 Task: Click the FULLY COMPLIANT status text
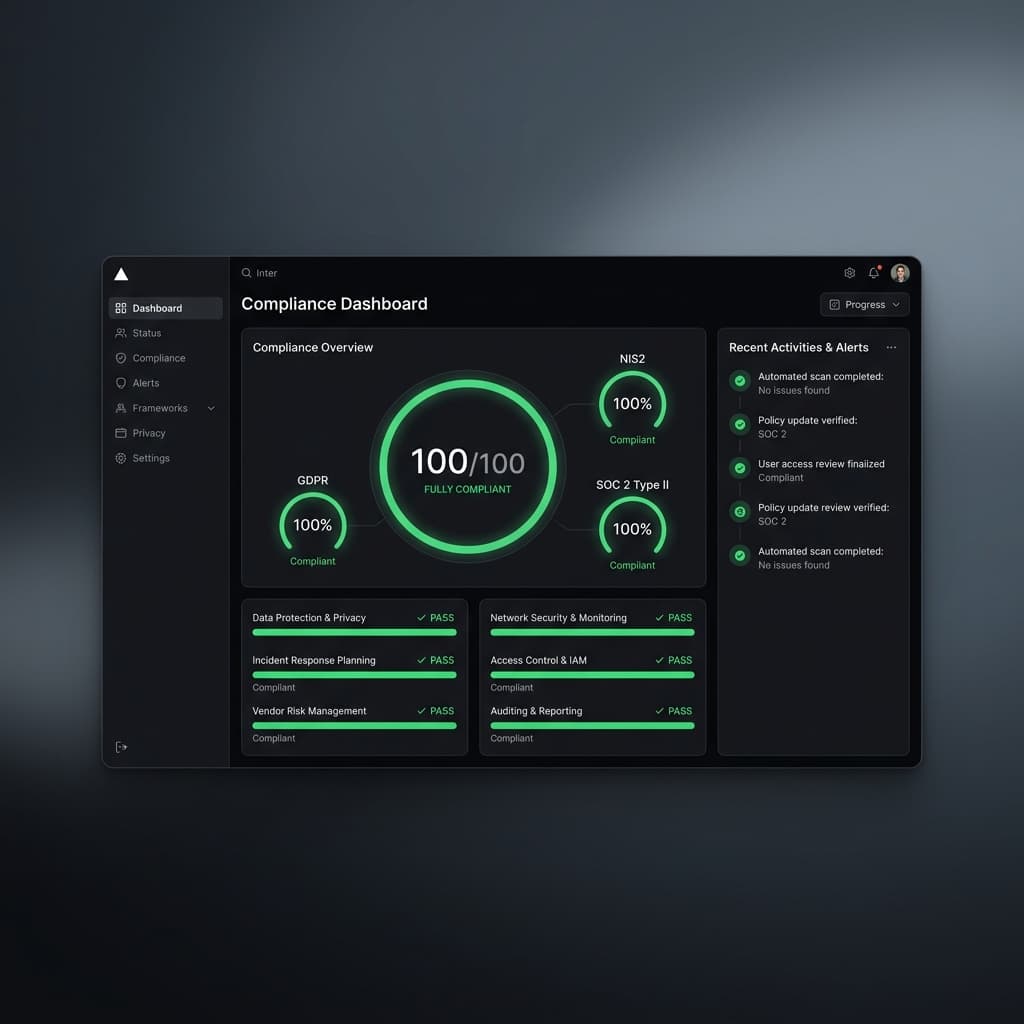[468, 490]
